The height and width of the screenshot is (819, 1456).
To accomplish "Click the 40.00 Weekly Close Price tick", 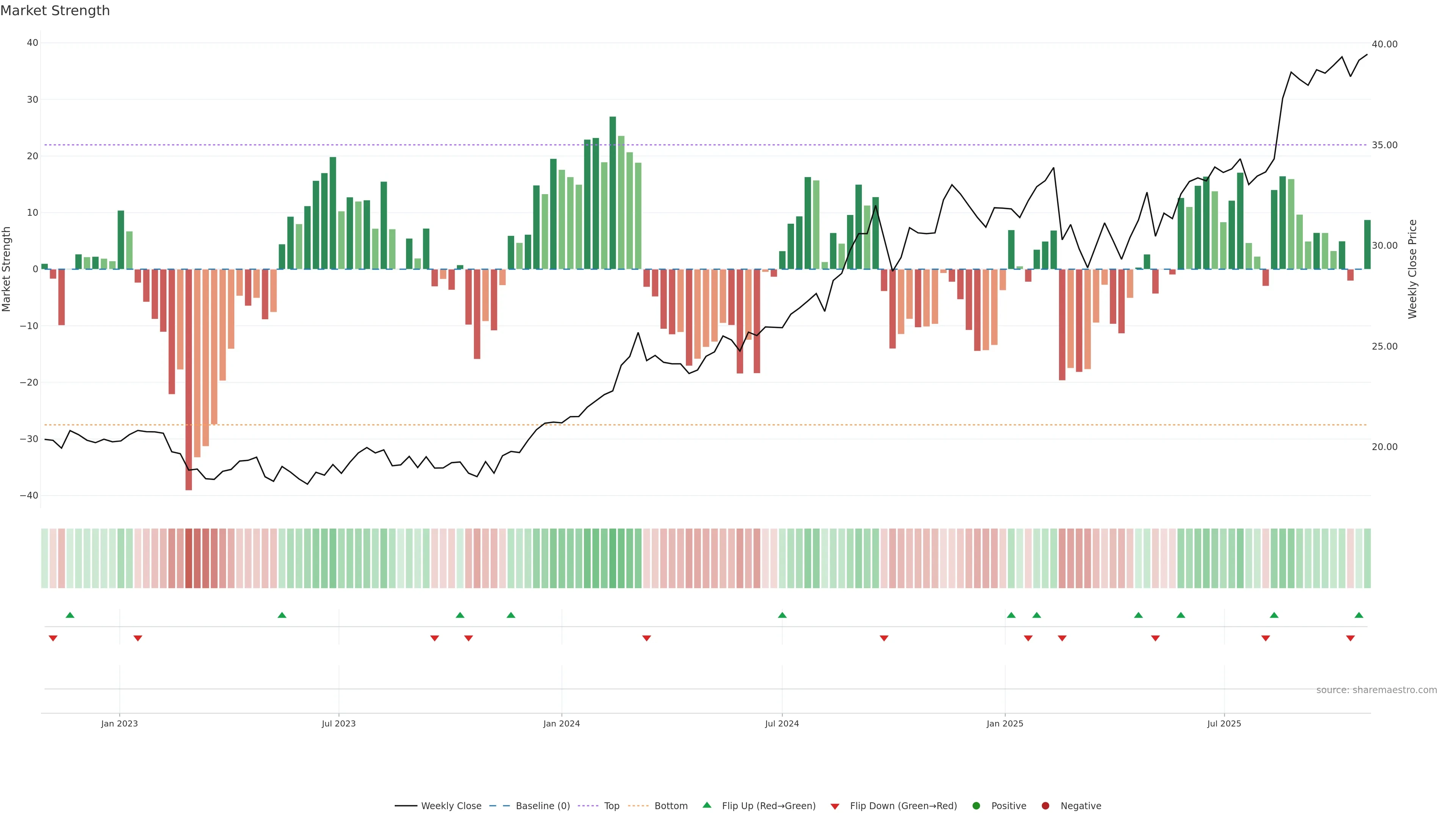I will [x=1384, y=44].
